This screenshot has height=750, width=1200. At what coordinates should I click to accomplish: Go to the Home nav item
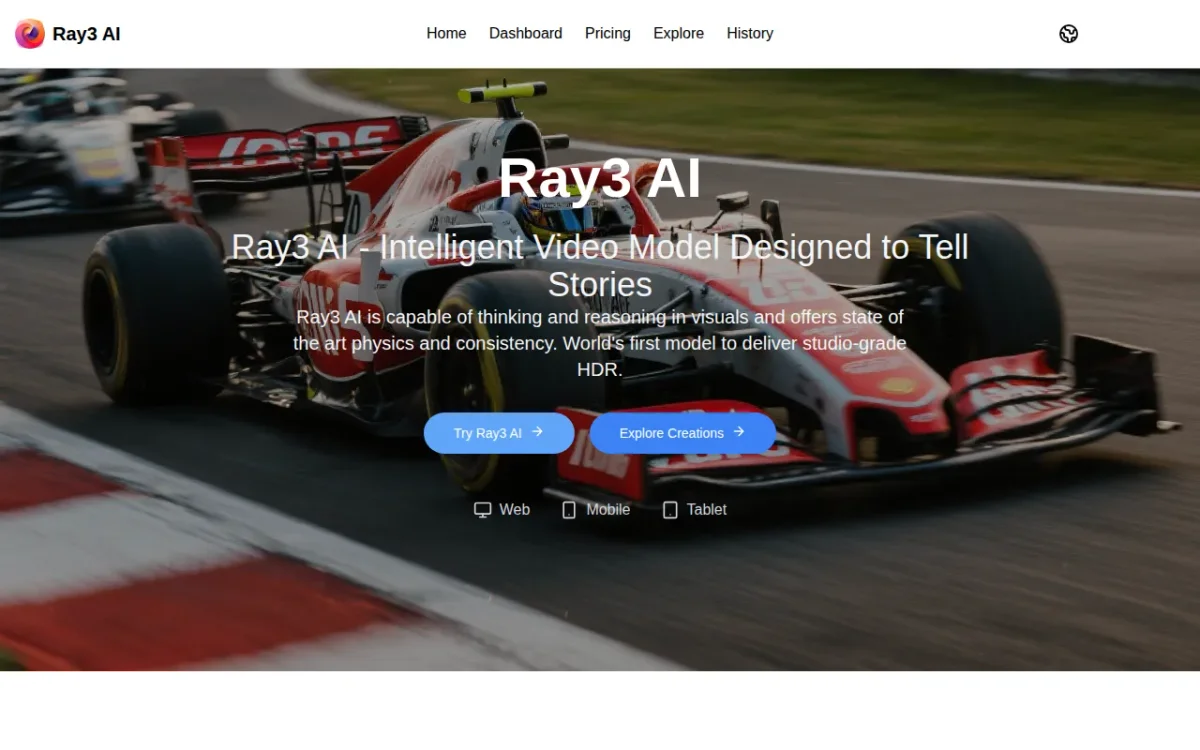point(446,33)
